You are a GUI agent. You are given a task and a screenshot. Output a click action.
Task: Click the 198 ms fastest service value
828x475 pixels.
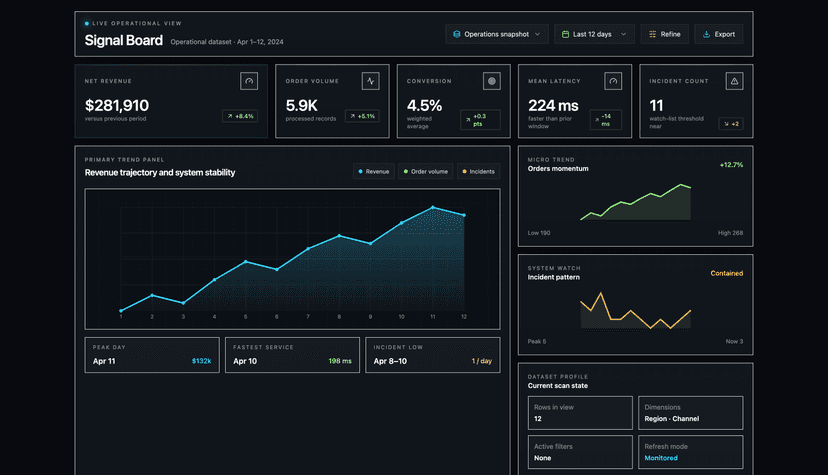340,361
